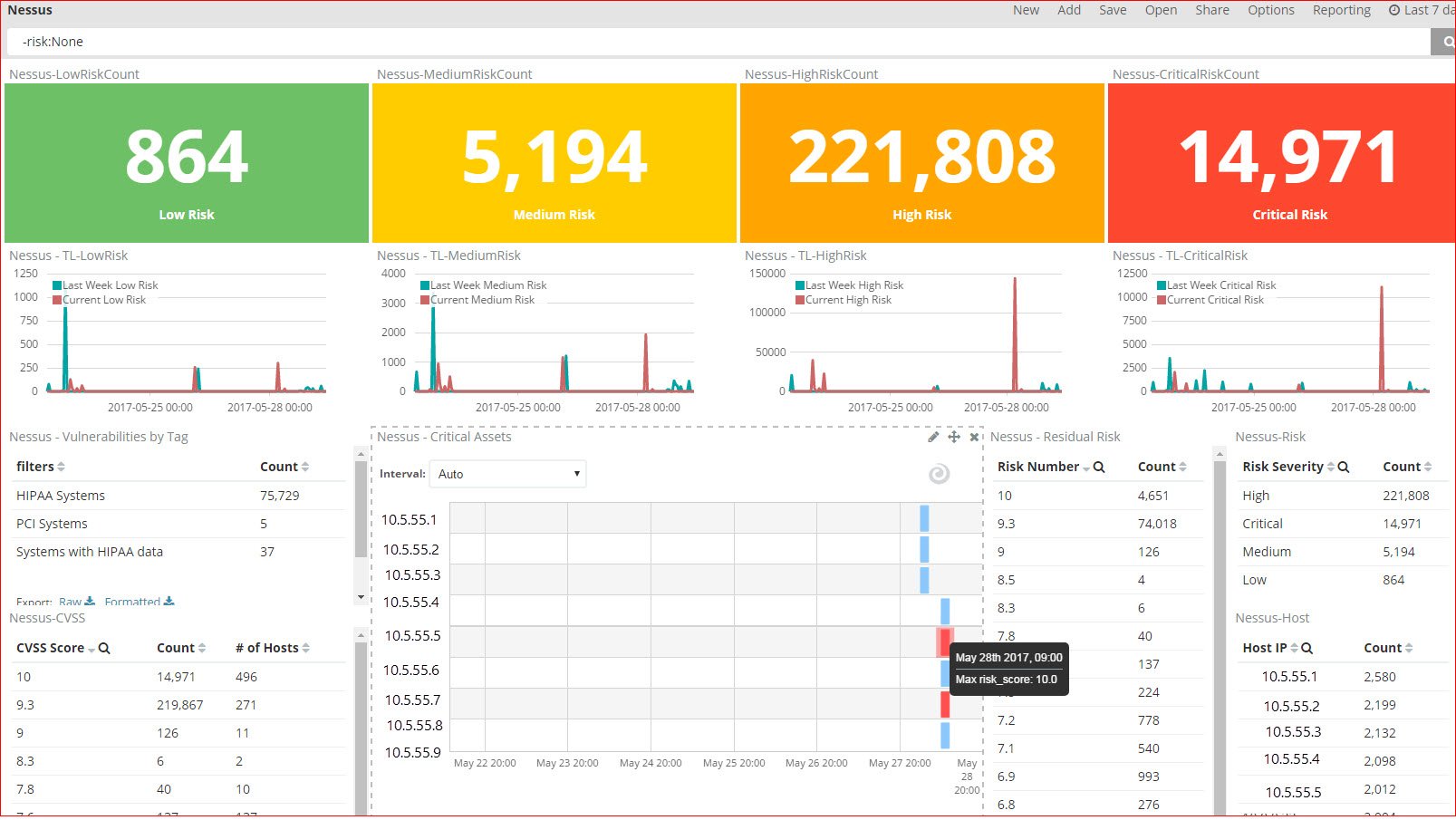The width and height of the screenshot is (1456, 820).
Task: Click the red 10.5.5.5 timeline block
Action: 945,642
